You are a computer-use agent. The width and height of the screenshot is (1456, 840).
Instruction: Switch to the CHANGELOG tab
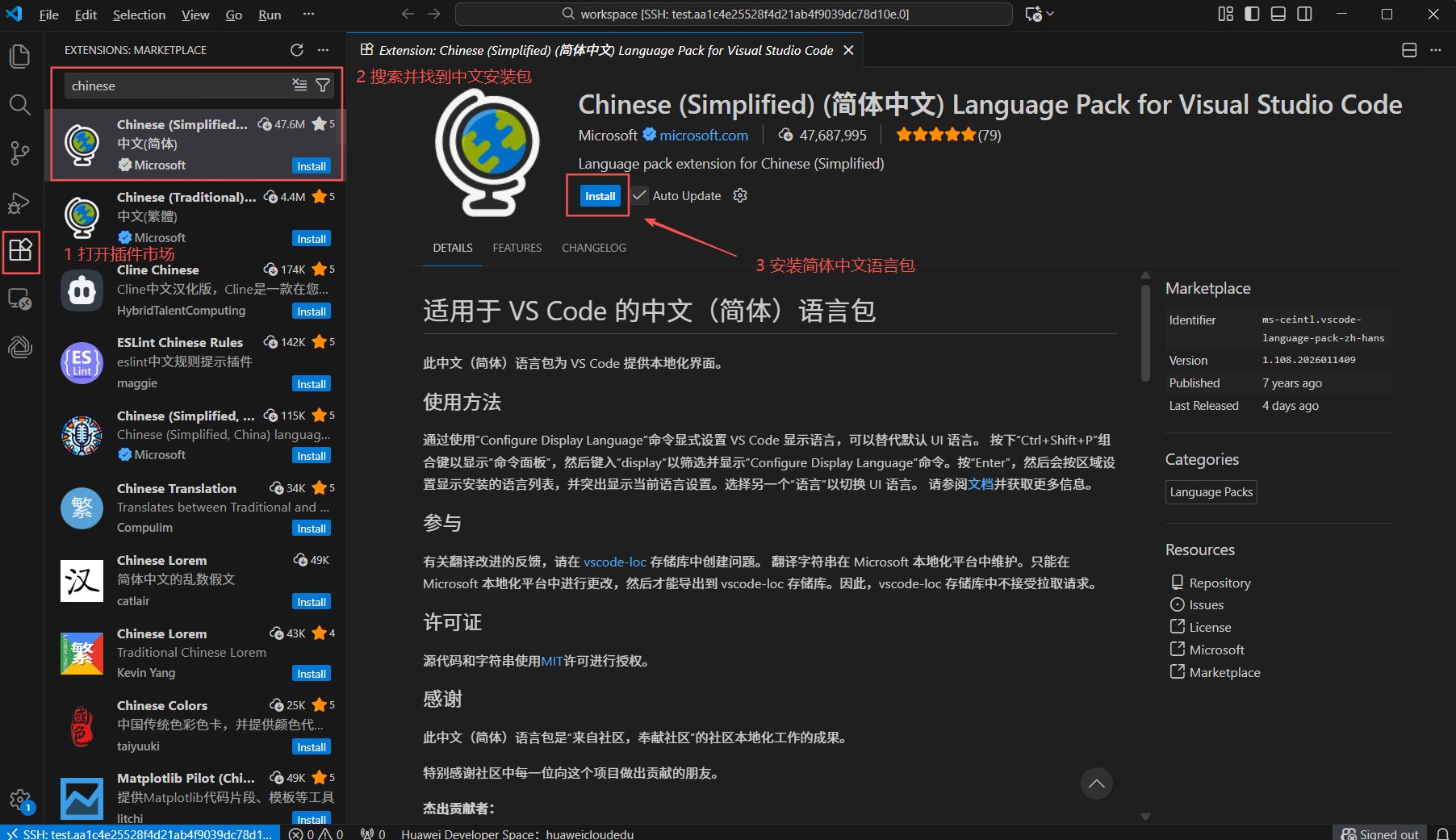[594, 248]
